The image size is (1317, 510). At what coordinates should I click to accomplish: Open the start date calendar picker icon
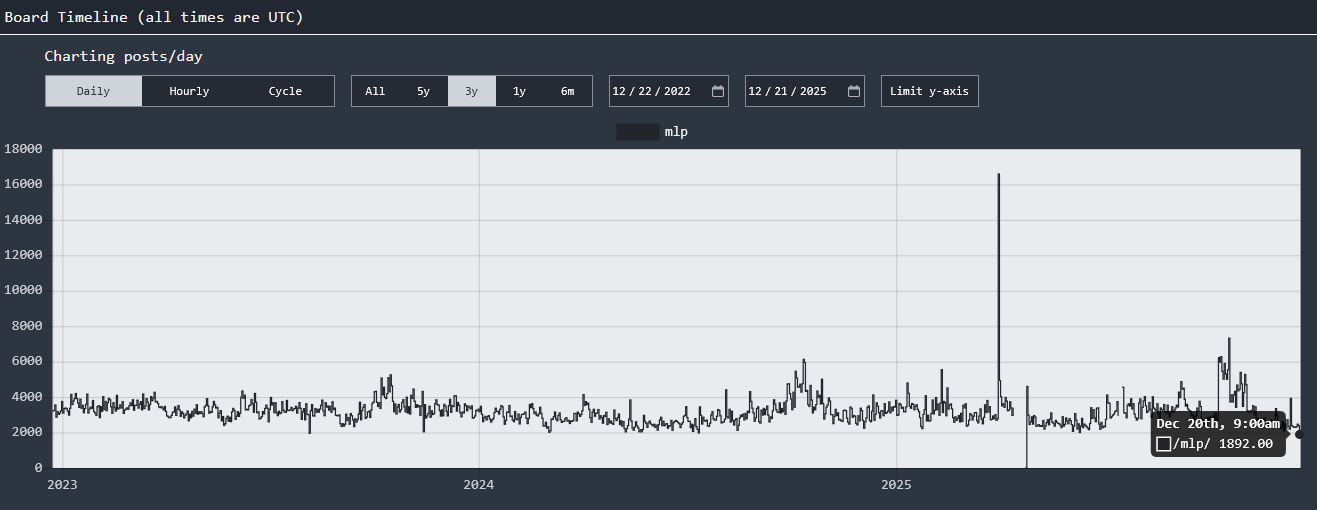(x=717, y=91)
